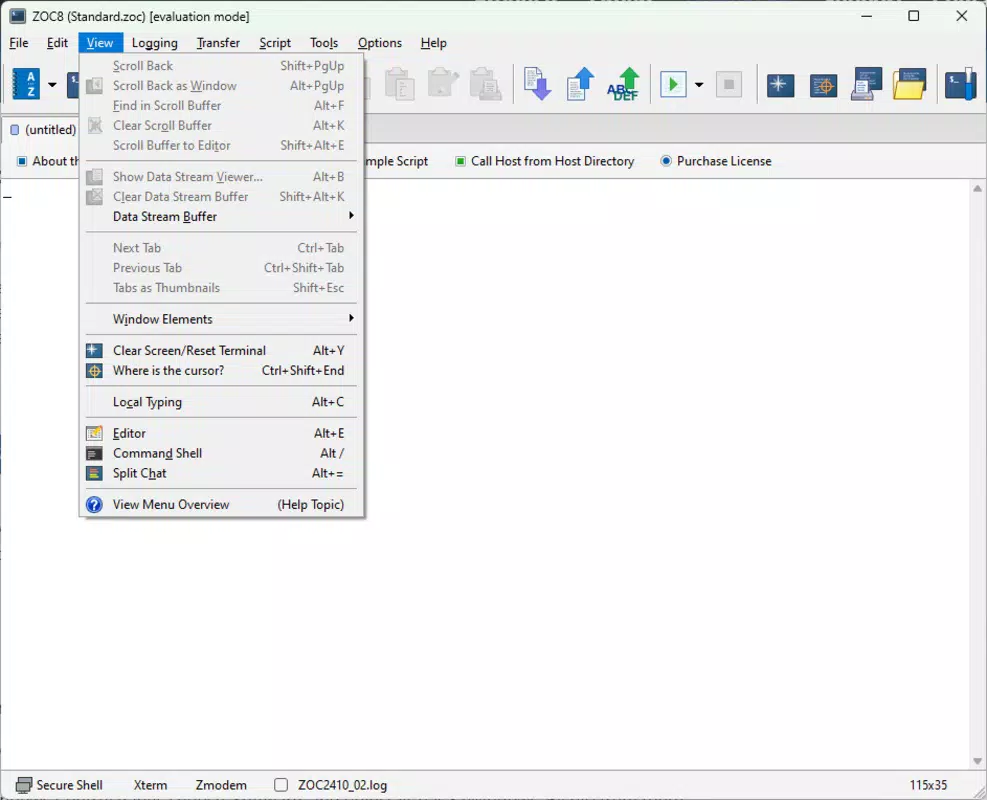Click the scrollbar down arrow
Image resolution: width=987 pixels, height=800 pixels.
pyautogui.click(x=977, y=761)
